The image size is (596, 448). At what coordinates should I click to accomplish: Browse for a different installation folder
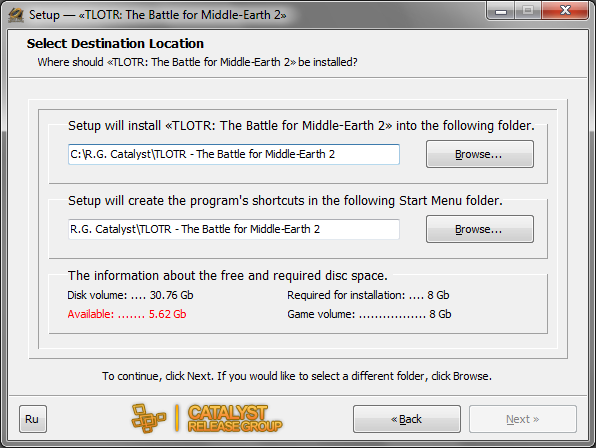click(x=480, y=154)
